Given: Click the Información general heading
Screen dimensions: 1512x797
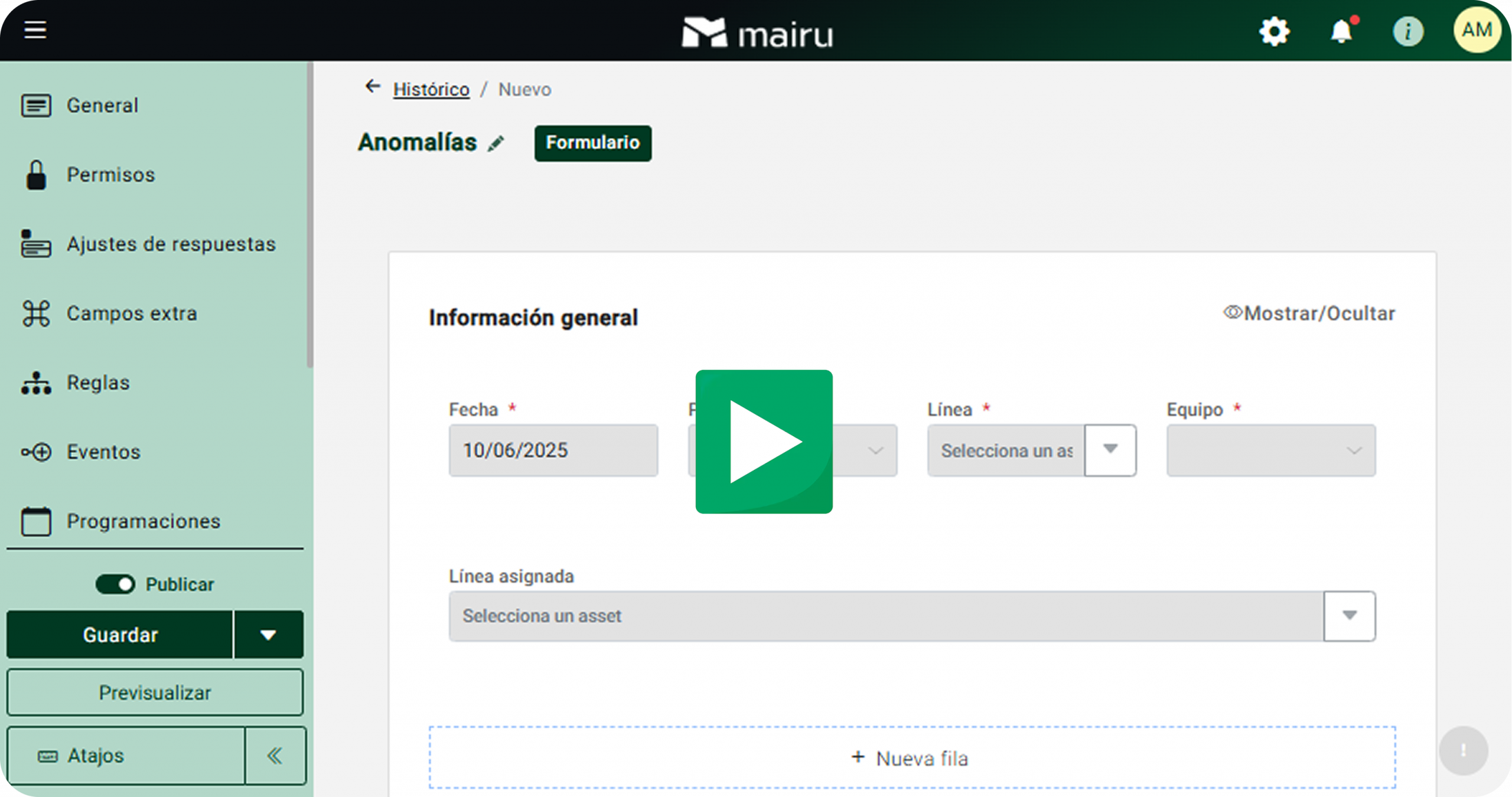Looking at the screenshot, I should [x=533, y=318].
